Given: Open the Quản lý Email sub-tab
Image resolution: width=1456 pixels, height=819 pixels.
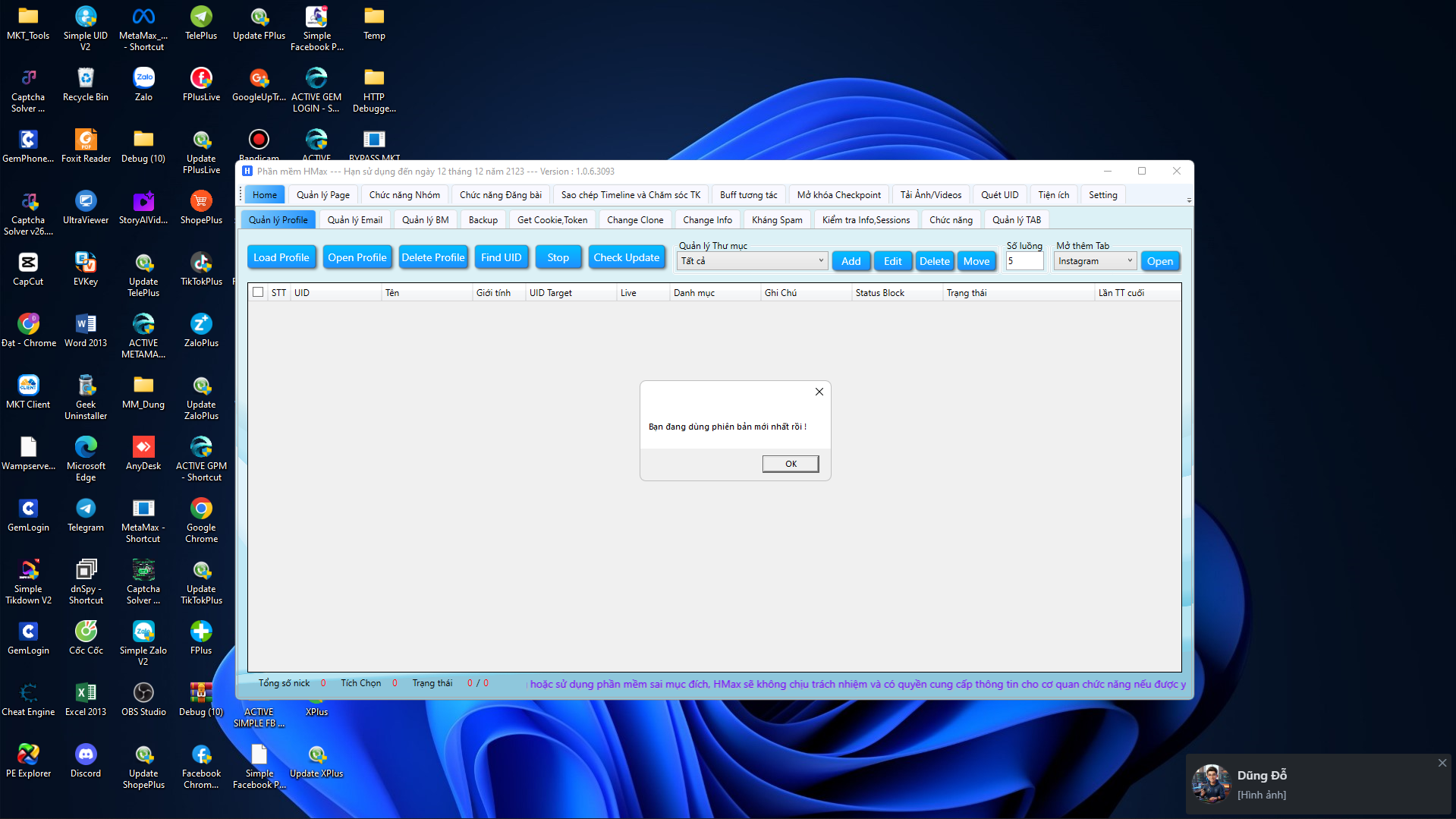Looking at the screenshot, I should coord(355,220).
